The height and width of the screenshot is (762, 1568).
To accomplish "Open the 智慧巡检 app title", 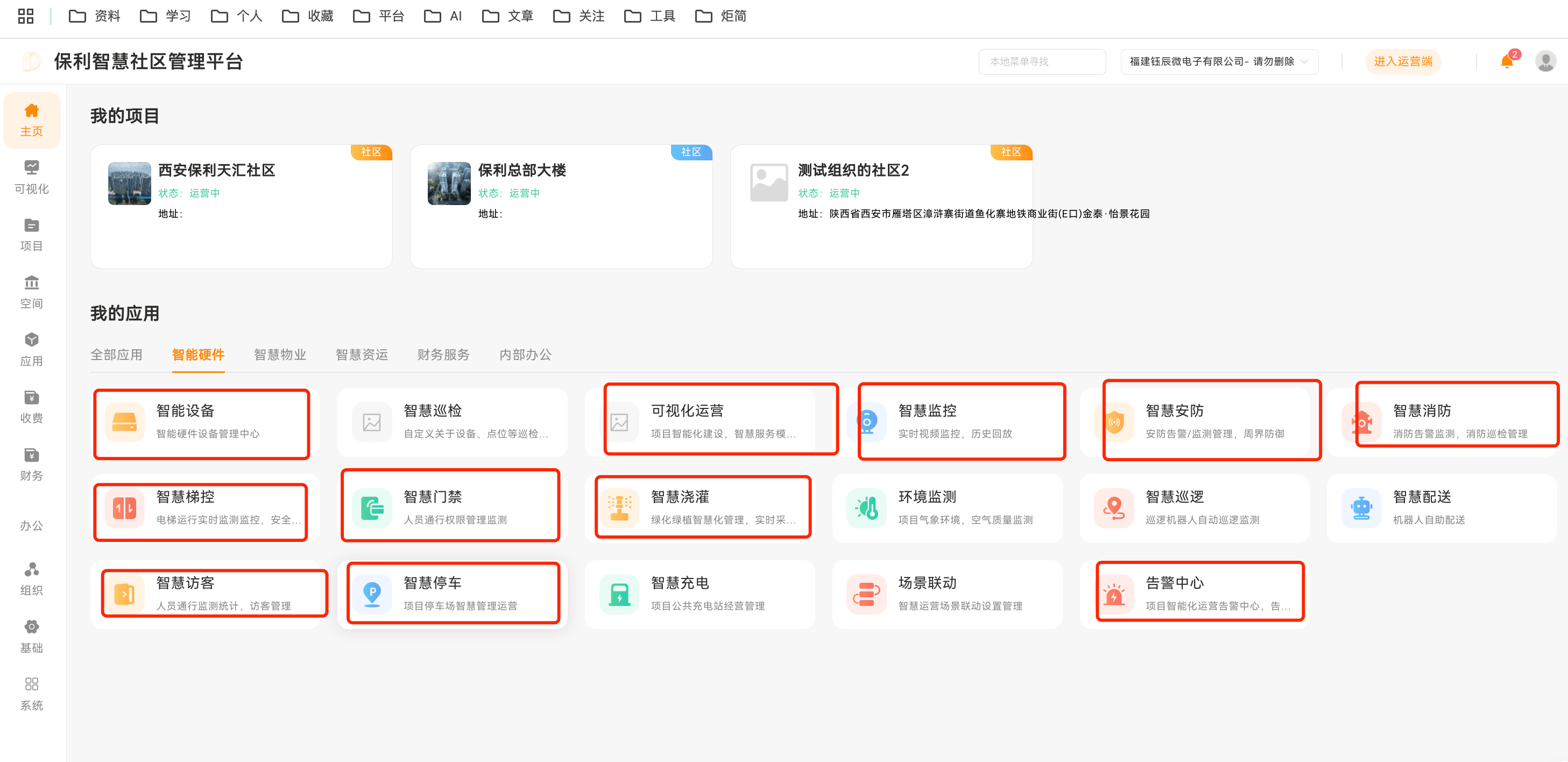I will (433, 411).
